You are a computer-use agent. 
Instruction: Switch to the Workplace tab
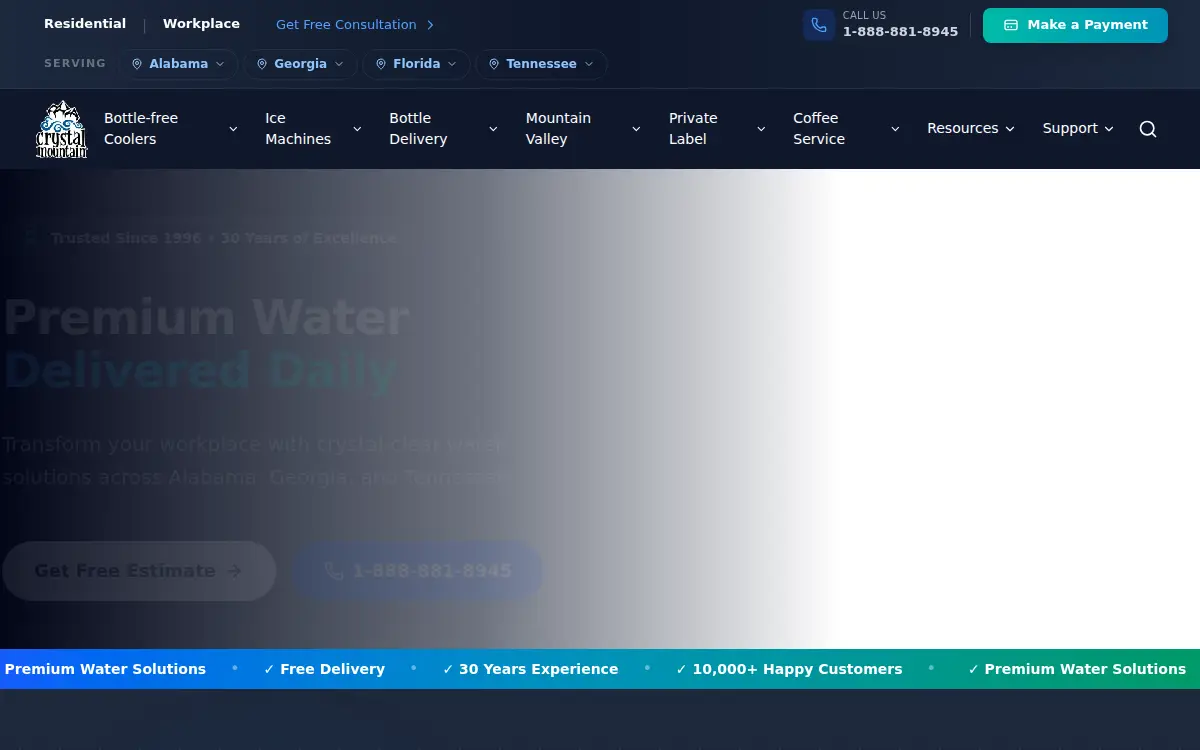201,24
